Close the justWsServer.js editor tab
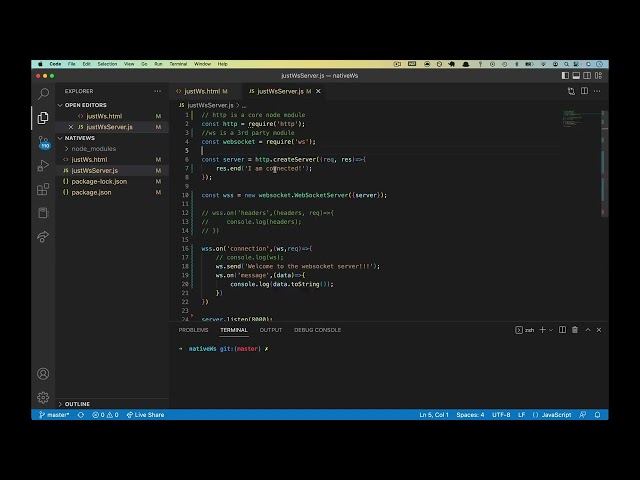Image resolution: width=640 pixels, height=480 pixels. click(x=318, y=91)
